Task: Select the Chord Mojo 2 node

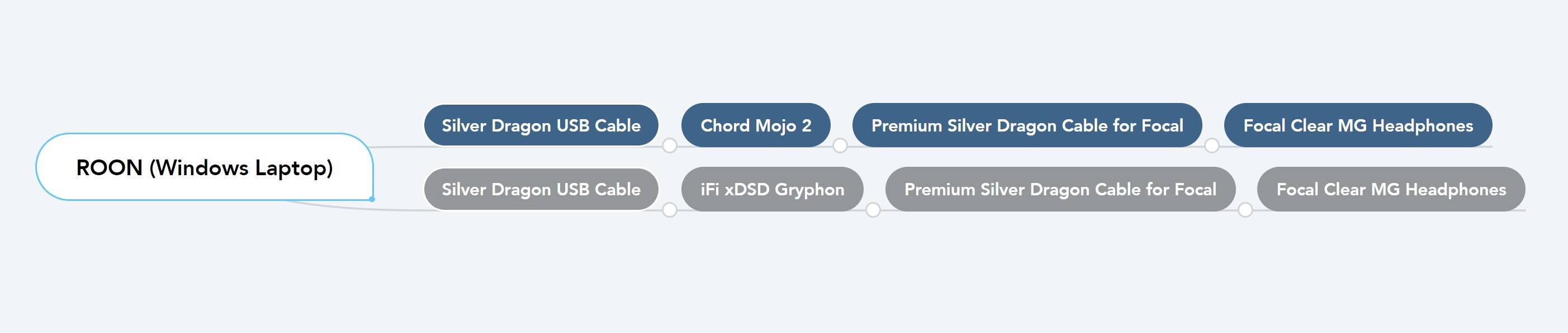Action: 756,125
